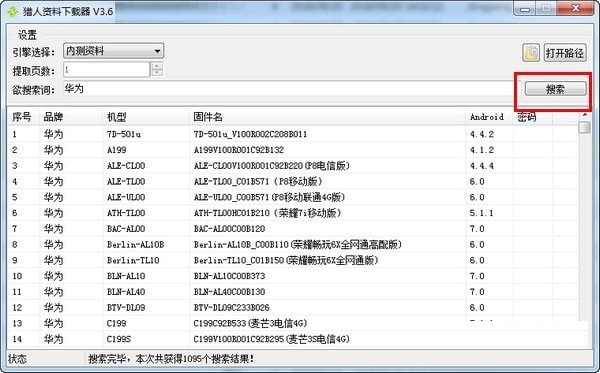The height and width of the screenshot is (373, 600).
Task: Close the 猎人资料下载器 window
Action: coord(575,8)
